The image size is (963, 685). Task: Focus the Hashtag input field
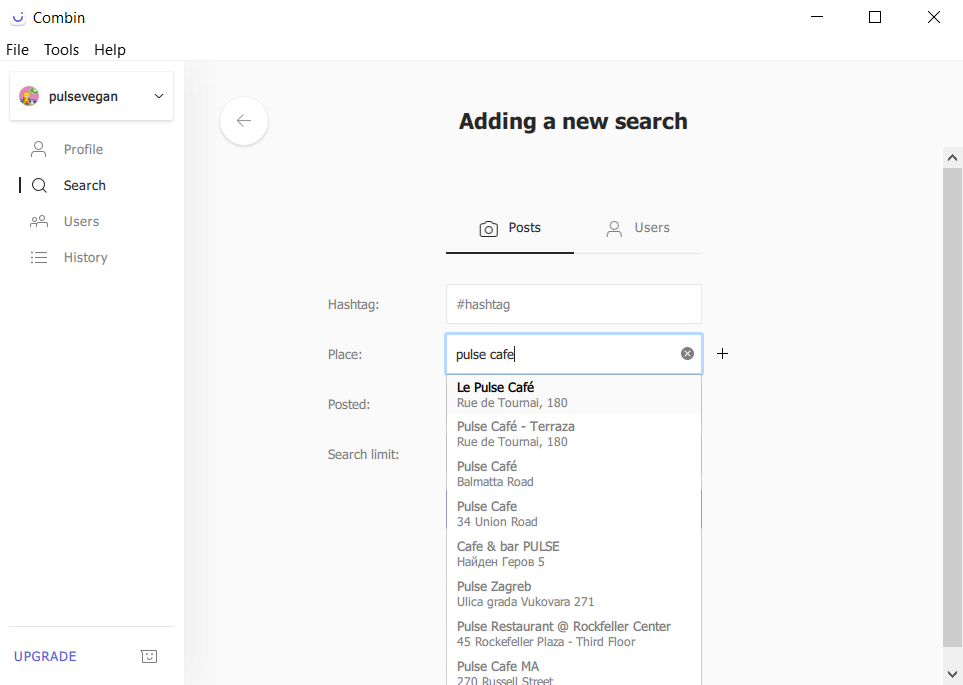click(x=574, y=304)
